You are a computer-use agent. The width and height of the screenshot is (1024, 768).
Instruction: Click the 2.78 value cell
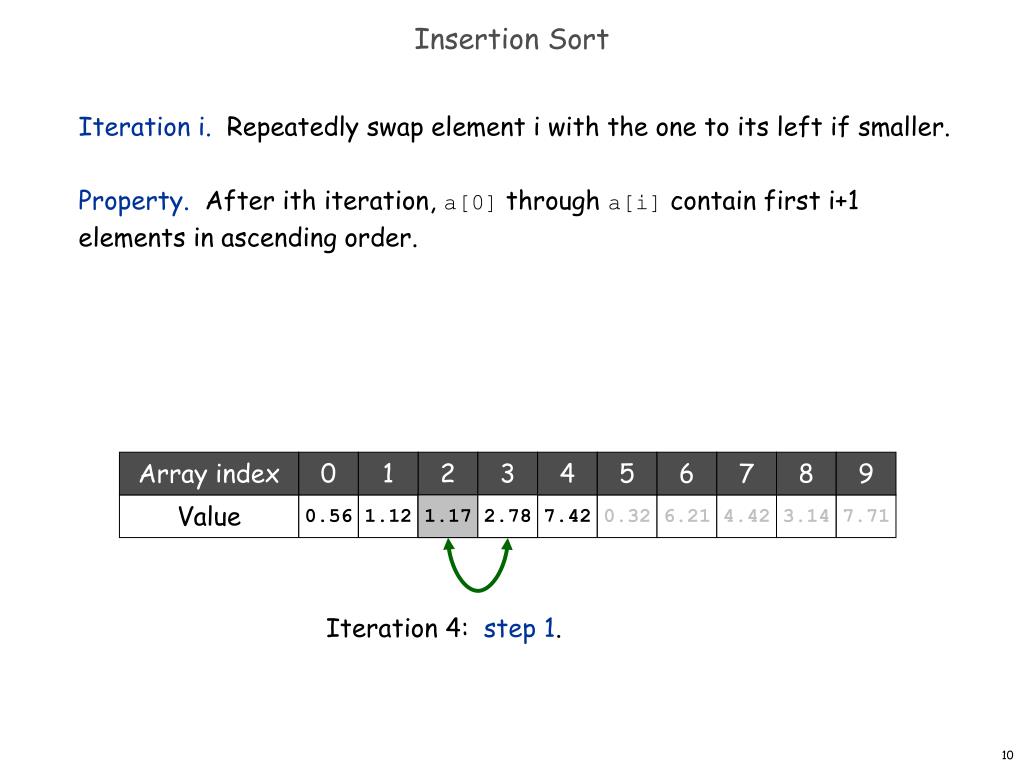pos(507,516)
